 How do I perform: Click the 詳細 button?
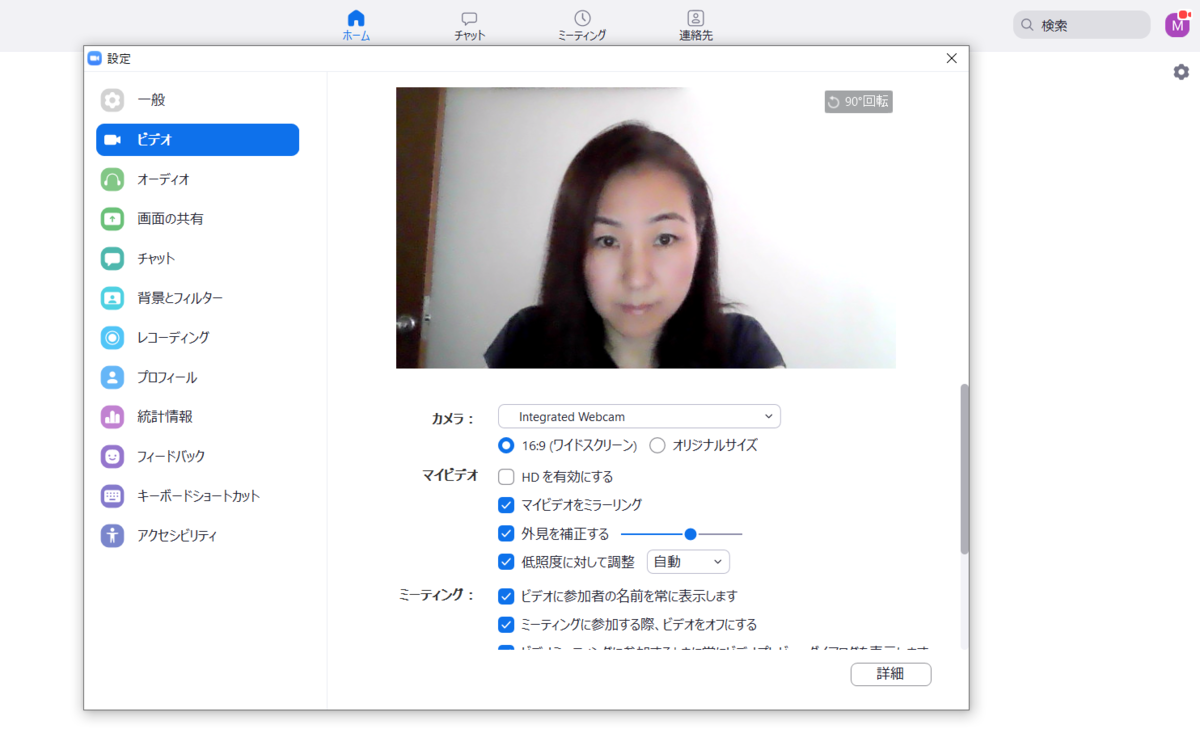[x=891, y=674]
